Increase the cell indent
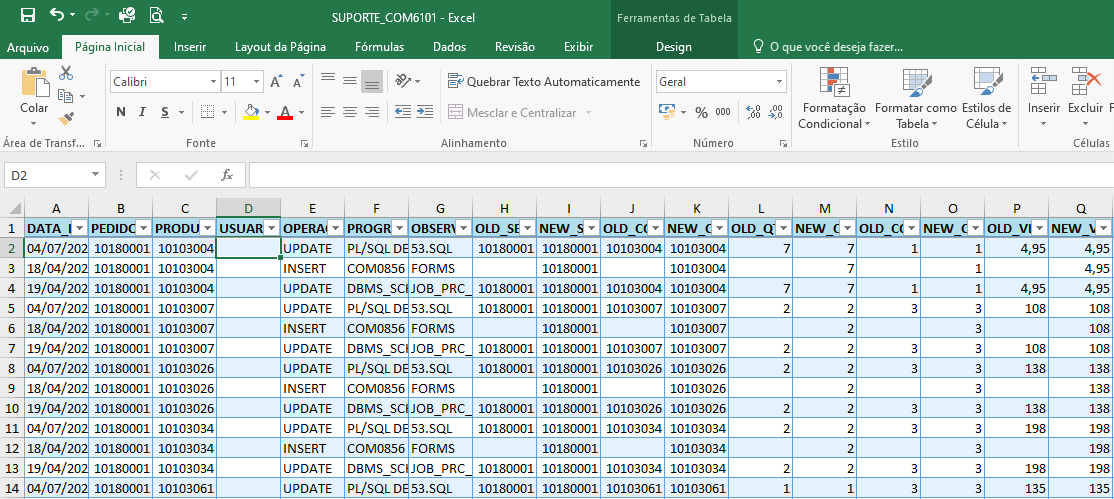Image resolution: width=1114 pixels, height=499 pixels. pos(426,112)
